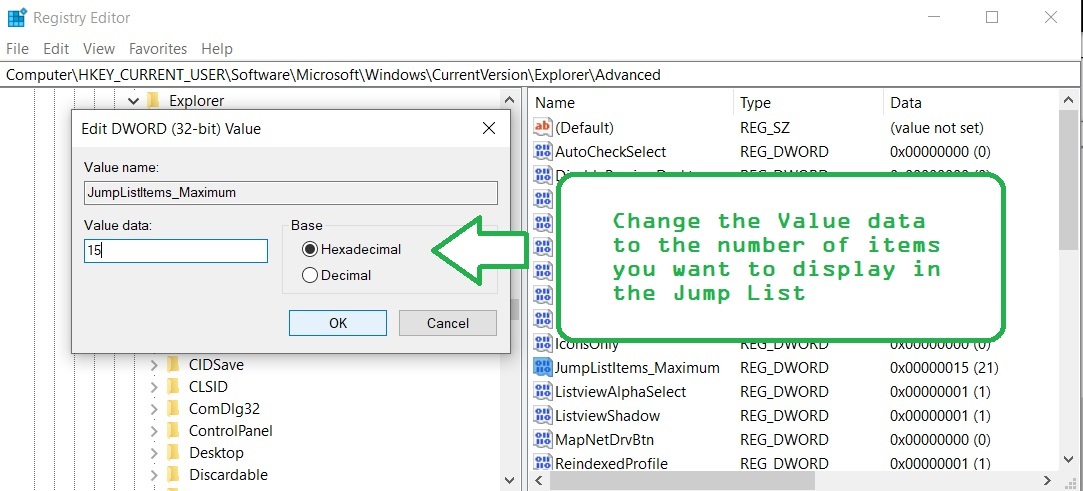
Task: Click the ReindexedProfile DWORD icon
Action: pos(543,463)
